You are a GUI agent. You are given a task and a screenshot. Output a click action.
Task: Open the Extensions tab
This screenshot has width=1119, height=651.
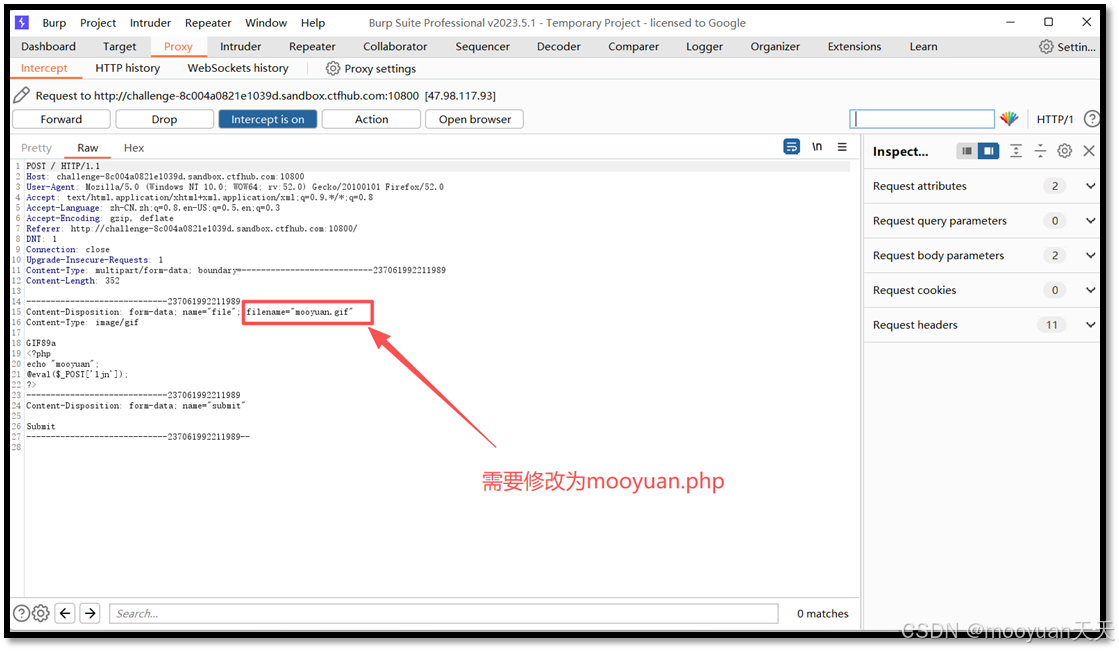click(x=854, y=46)
